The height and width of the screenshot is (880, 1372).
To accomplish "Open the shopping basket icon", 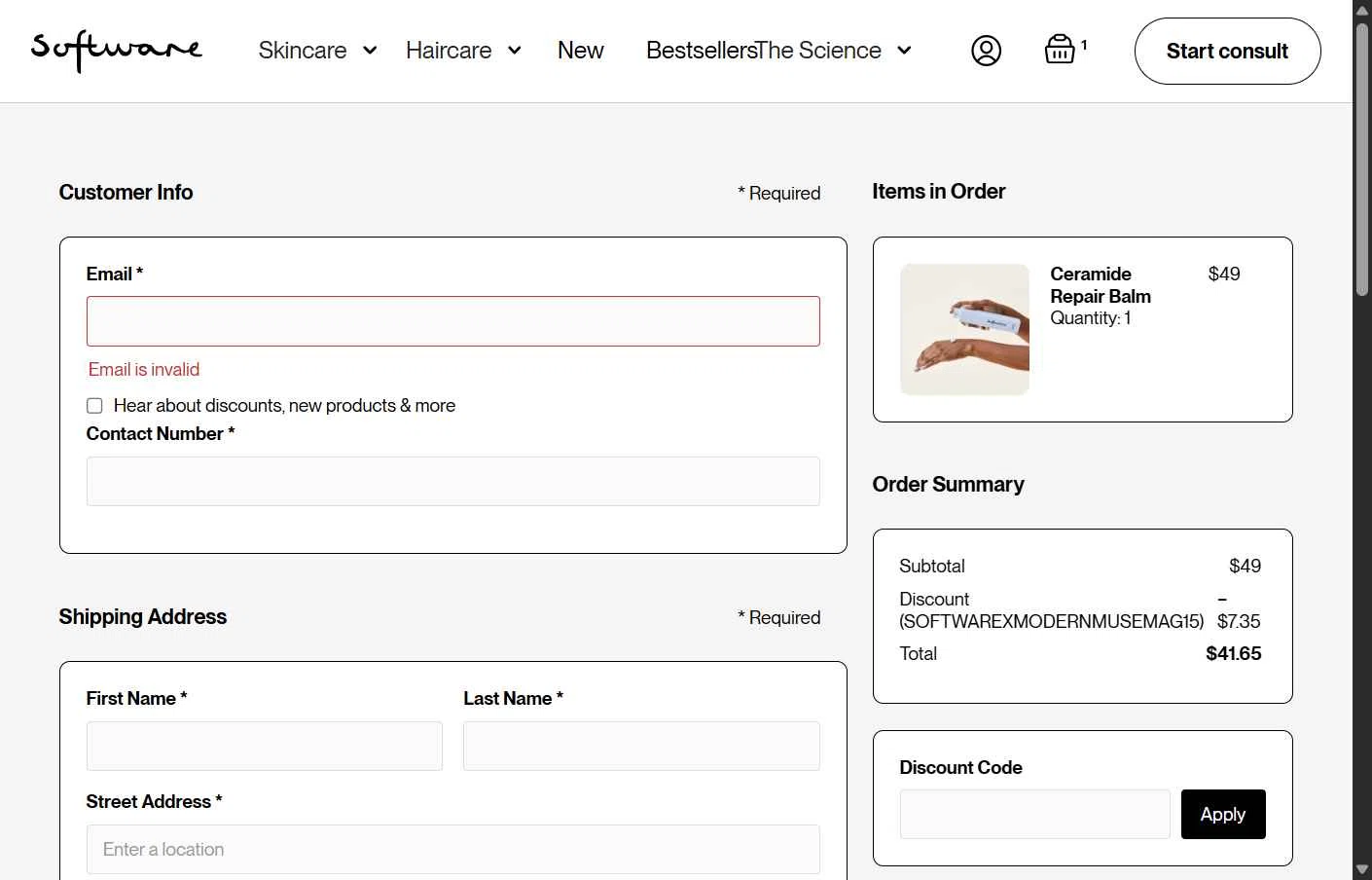I will 1060,49.
